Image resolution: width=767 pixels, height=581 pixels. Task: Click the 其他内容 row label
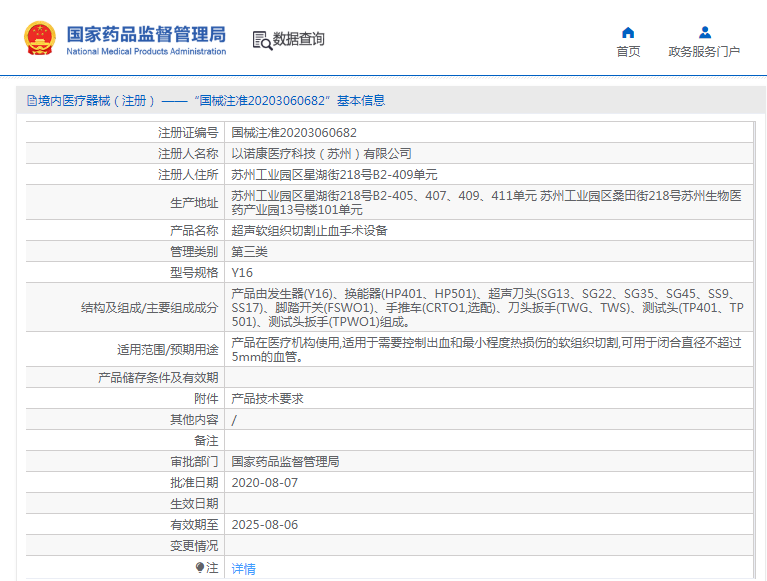click(194, 420)
